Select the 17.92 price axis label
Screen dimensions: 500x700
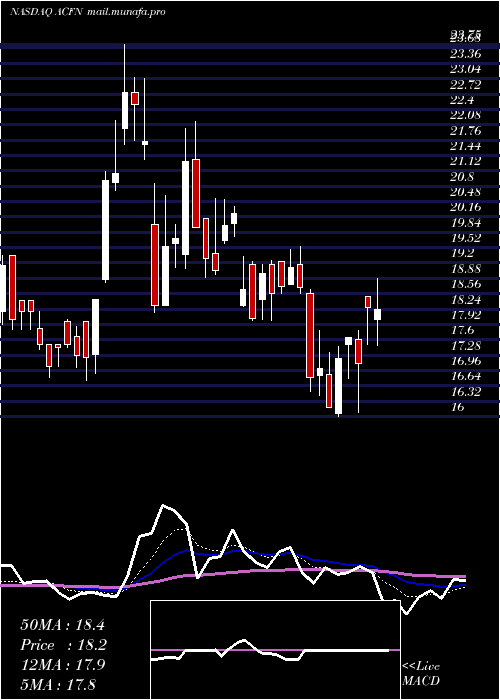(466, 315)
